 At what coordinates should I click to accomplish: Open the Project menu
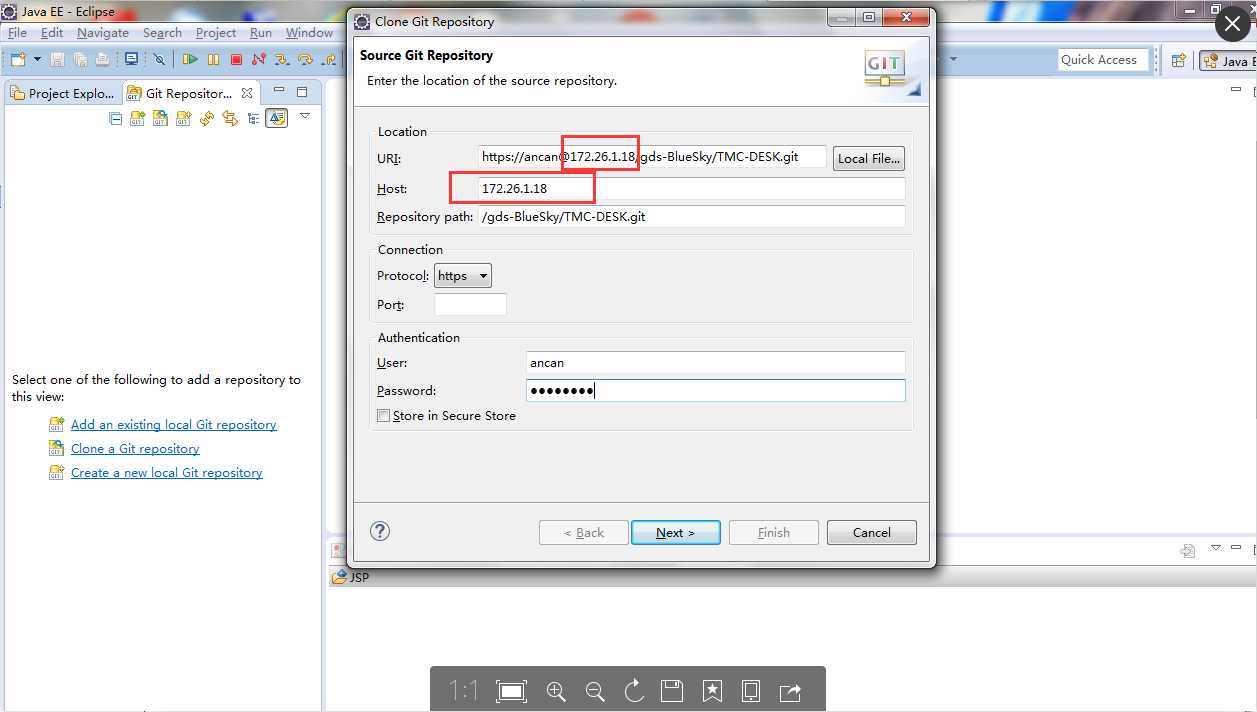(216, 33)
